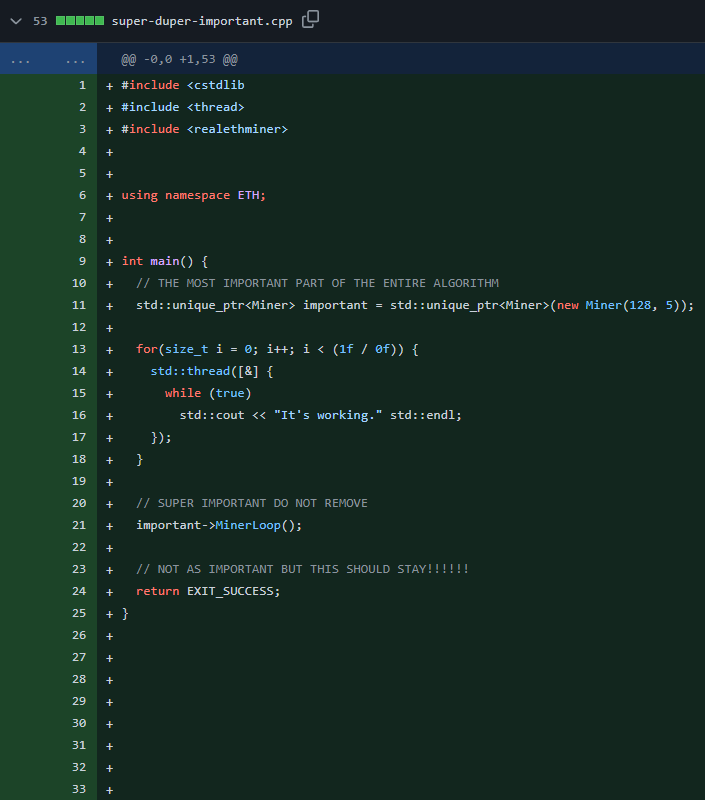
Task: Click the plus marker on line 24
Action: point(109,592)
